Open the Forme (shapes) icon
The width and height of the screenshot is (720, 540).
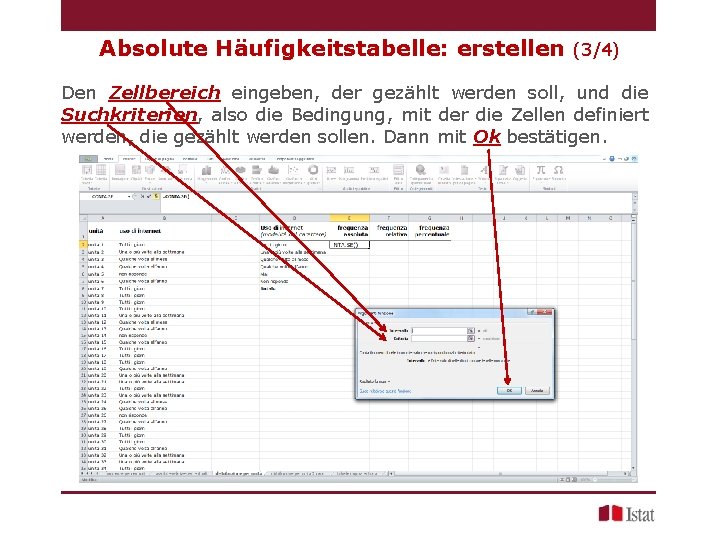150,170
